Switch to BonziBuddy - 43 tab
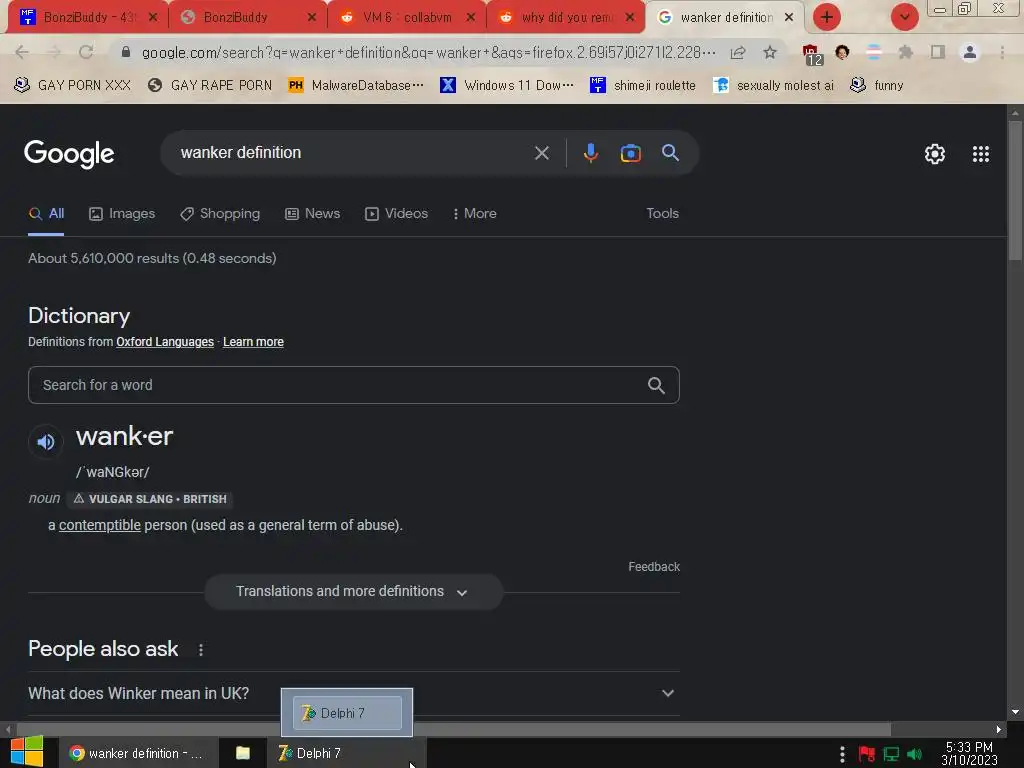This screenshot has height=768, width=1024. click(87, 17)
